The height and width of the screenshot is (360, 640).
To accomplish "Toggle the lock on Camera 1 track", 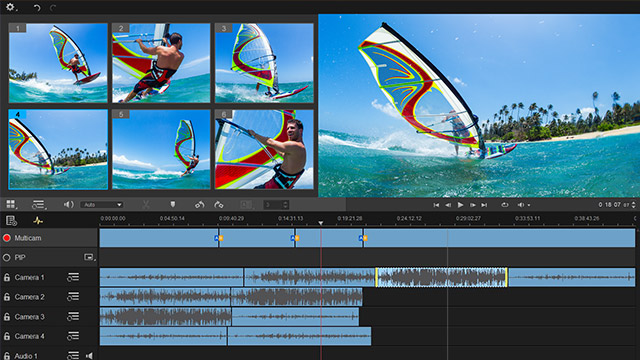I will (7, 278).
